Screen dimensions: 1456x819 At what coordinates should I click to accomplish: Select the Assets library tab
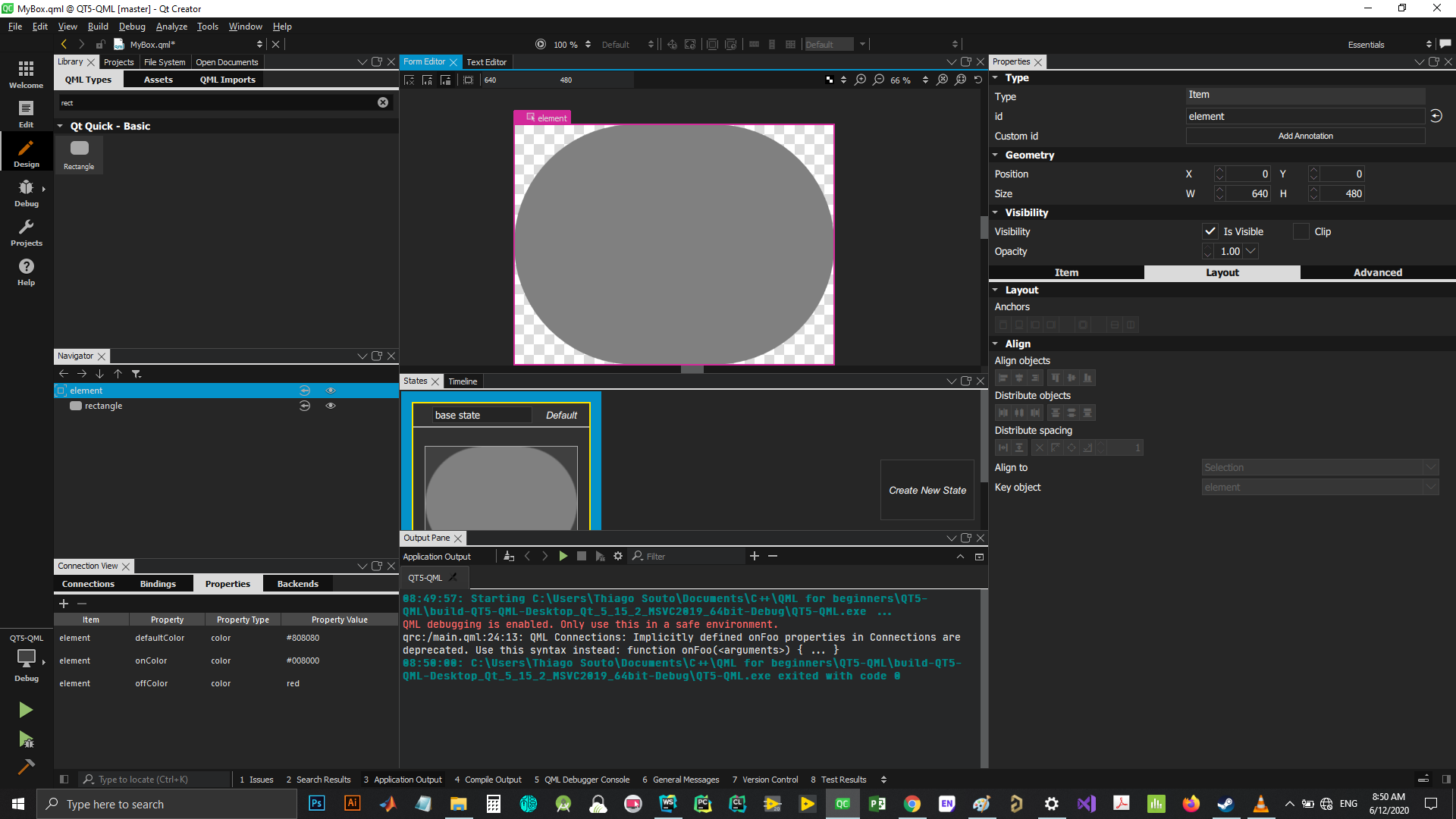point(158,80)
